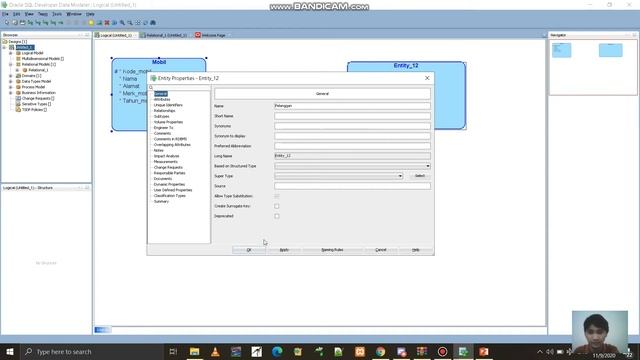Viewport: 640px width, 360px height.
Task: Open the Tools menu
Action: coord(57,14)
